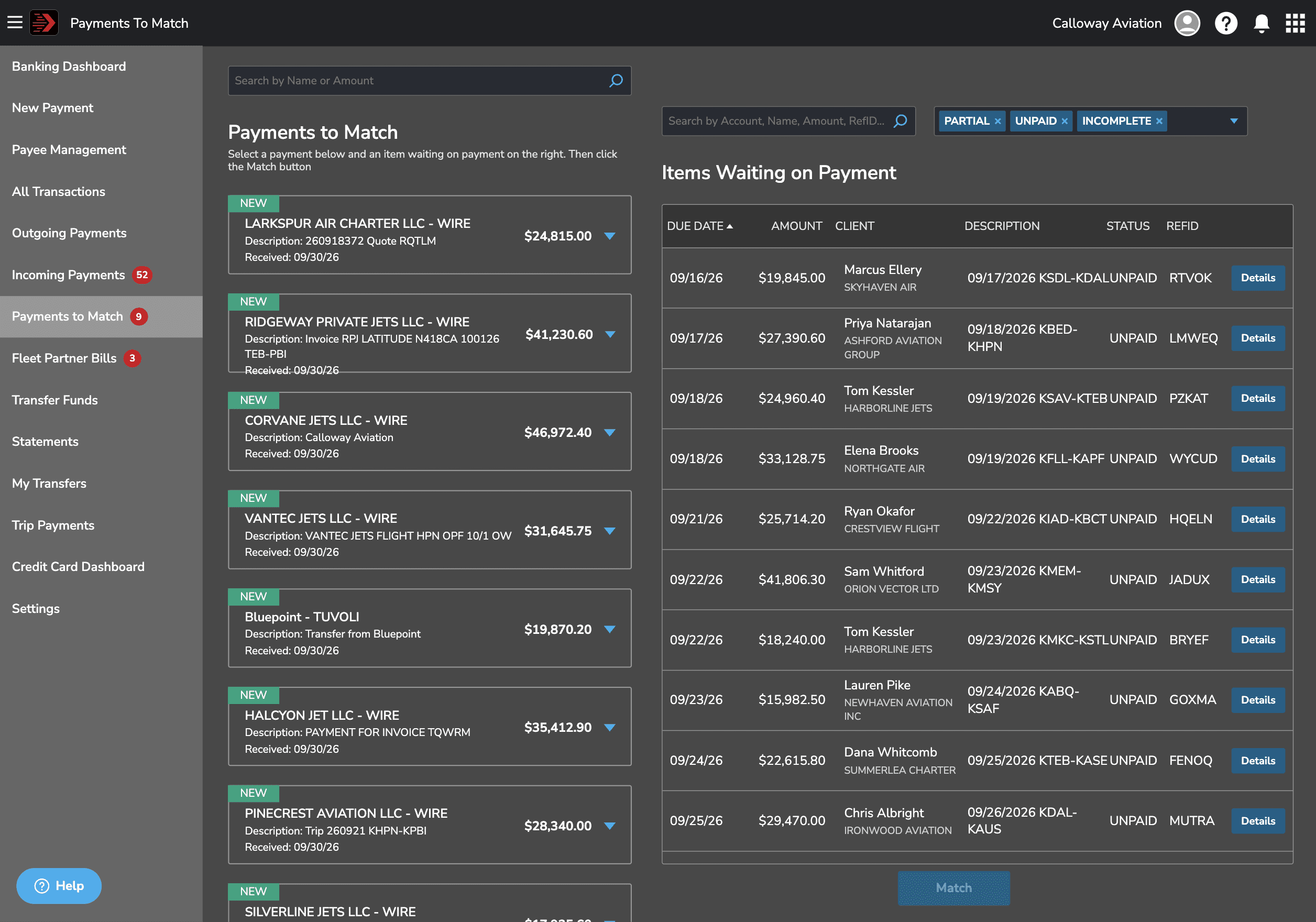Click the floating Help button
Image resolution: width=1316 pixels, height=922 pixels.
click(x=59, y=886)
